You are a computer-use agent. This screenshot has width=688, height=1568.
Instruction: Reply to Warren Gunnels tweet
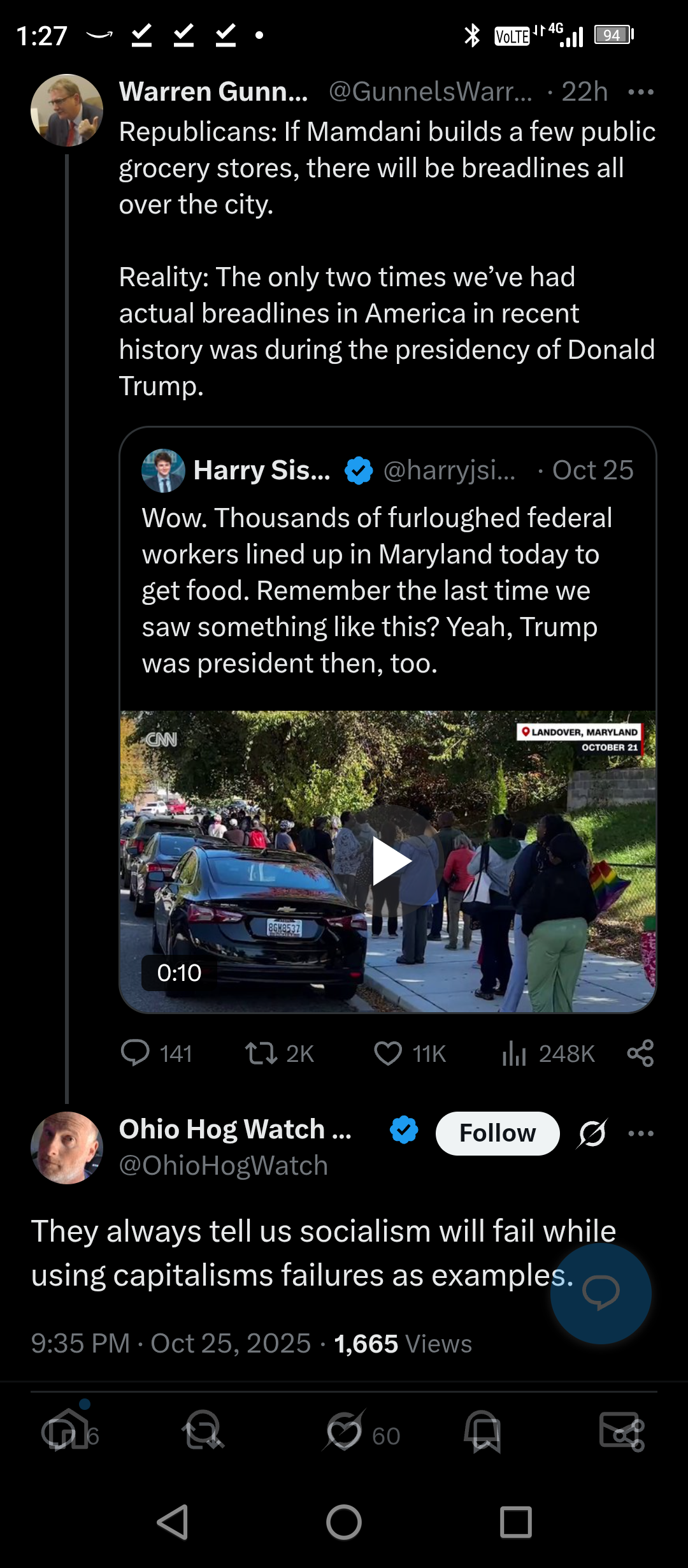tap(135, 1053)
